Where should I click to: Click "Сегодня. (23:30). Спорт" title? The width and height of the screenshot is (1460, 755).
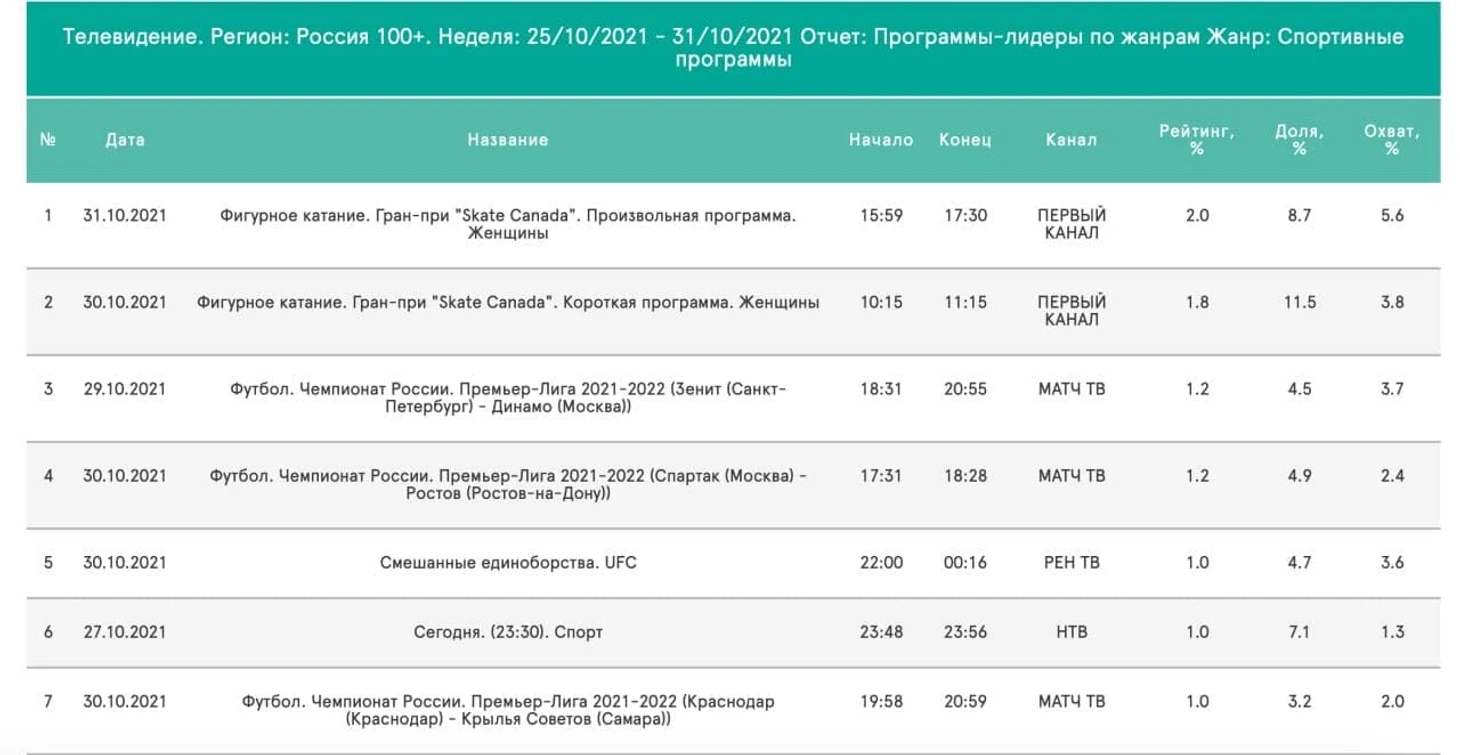(x=508, y=632)
